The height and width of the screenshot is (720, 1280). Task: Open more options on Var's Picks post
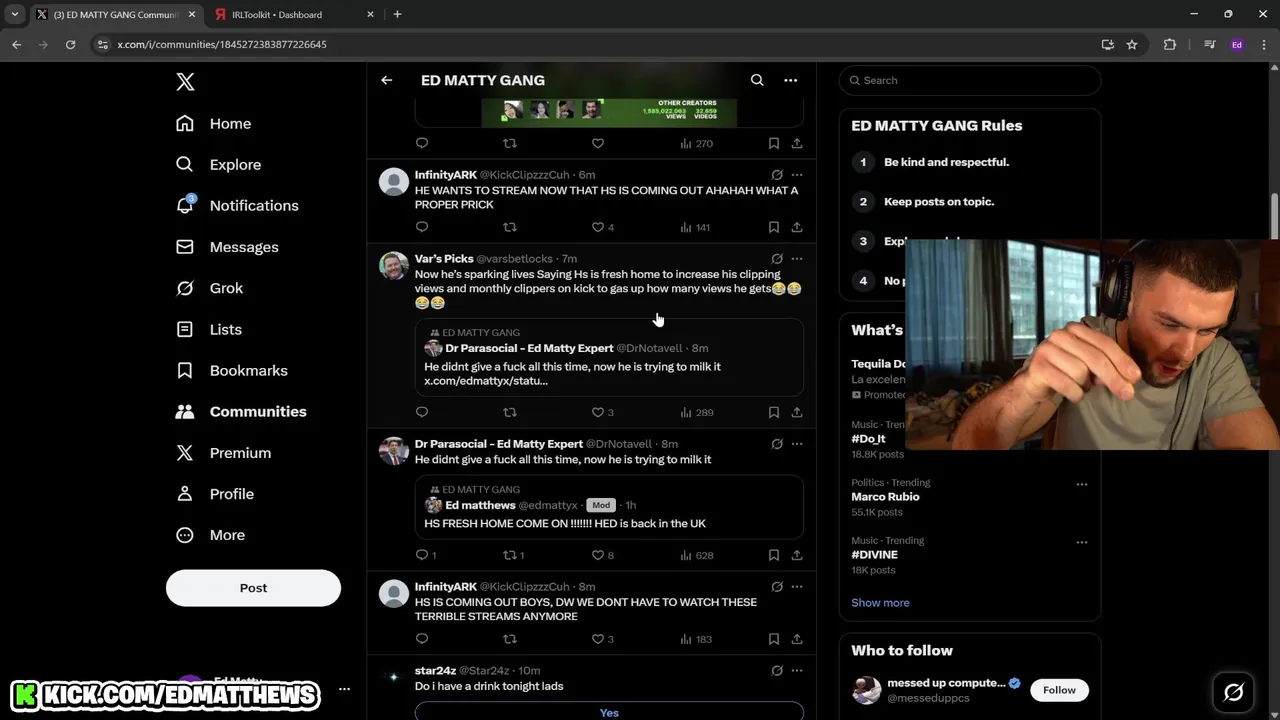tap(797, 259)
